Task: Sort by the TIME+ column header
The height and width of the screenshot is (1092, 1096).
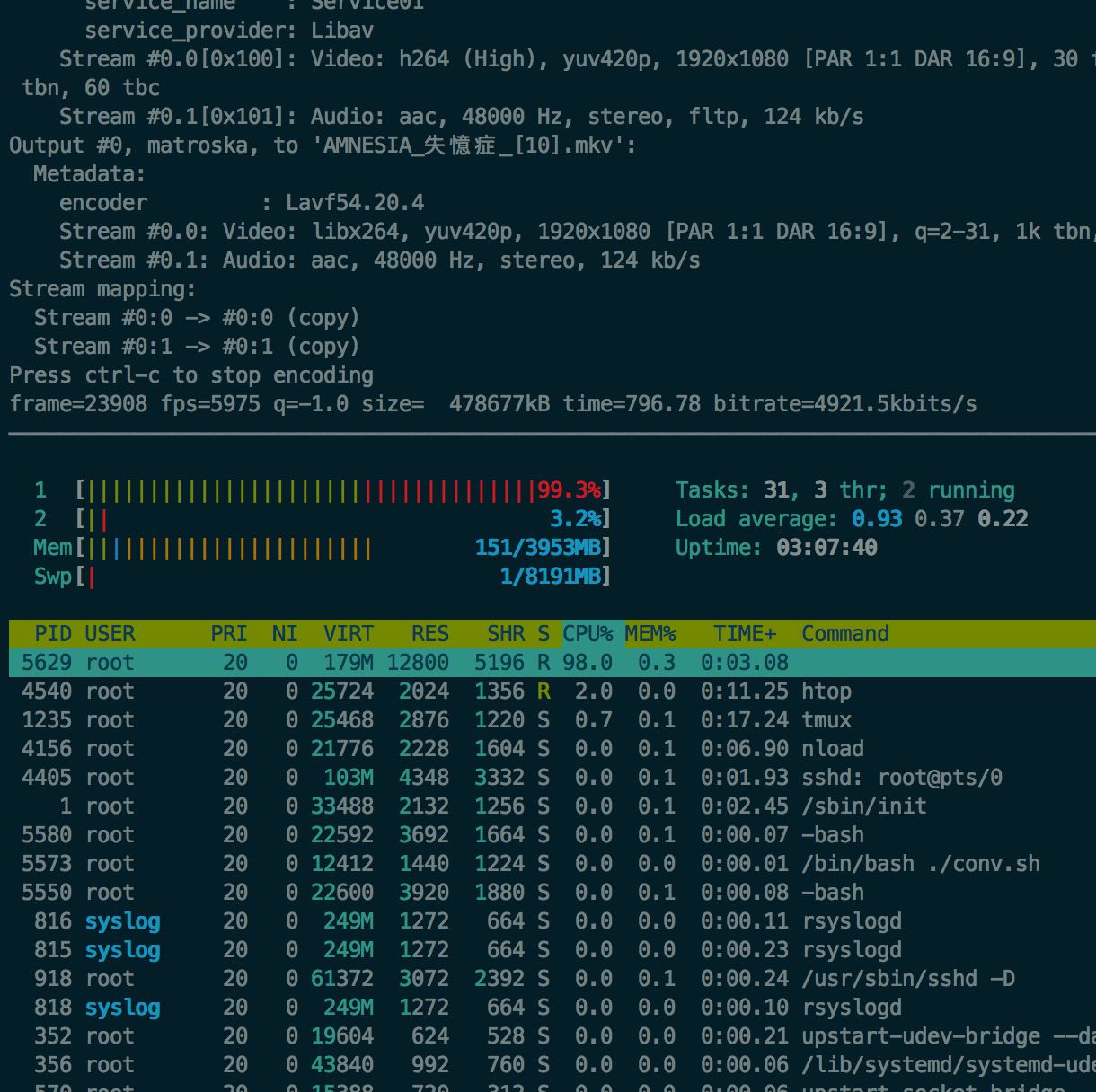Action: [745, 634]
